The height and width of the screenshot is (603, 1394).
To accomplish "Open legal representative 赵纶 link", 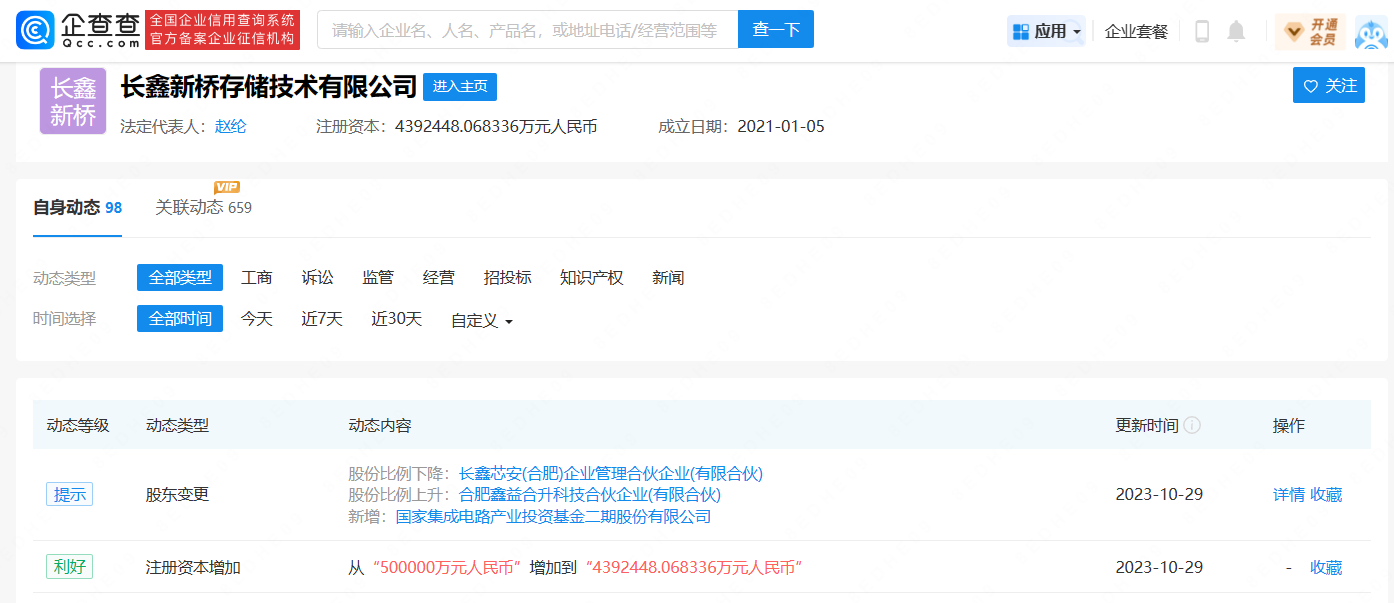I will click(x=230, y=126).
